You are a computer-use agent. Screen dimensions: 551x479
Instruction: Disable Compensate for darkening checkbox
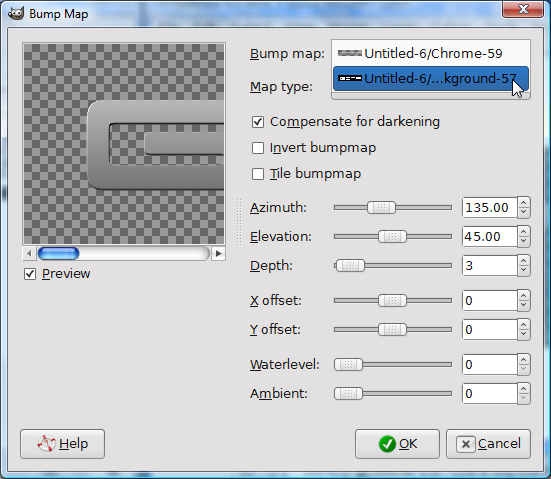[x=258, y=122]
